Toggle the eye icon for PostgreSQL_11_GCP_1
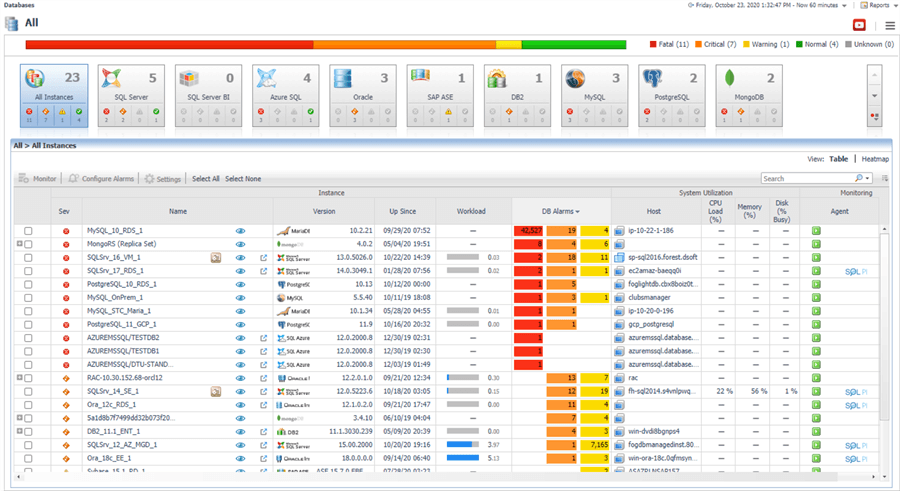 point(240,324)
